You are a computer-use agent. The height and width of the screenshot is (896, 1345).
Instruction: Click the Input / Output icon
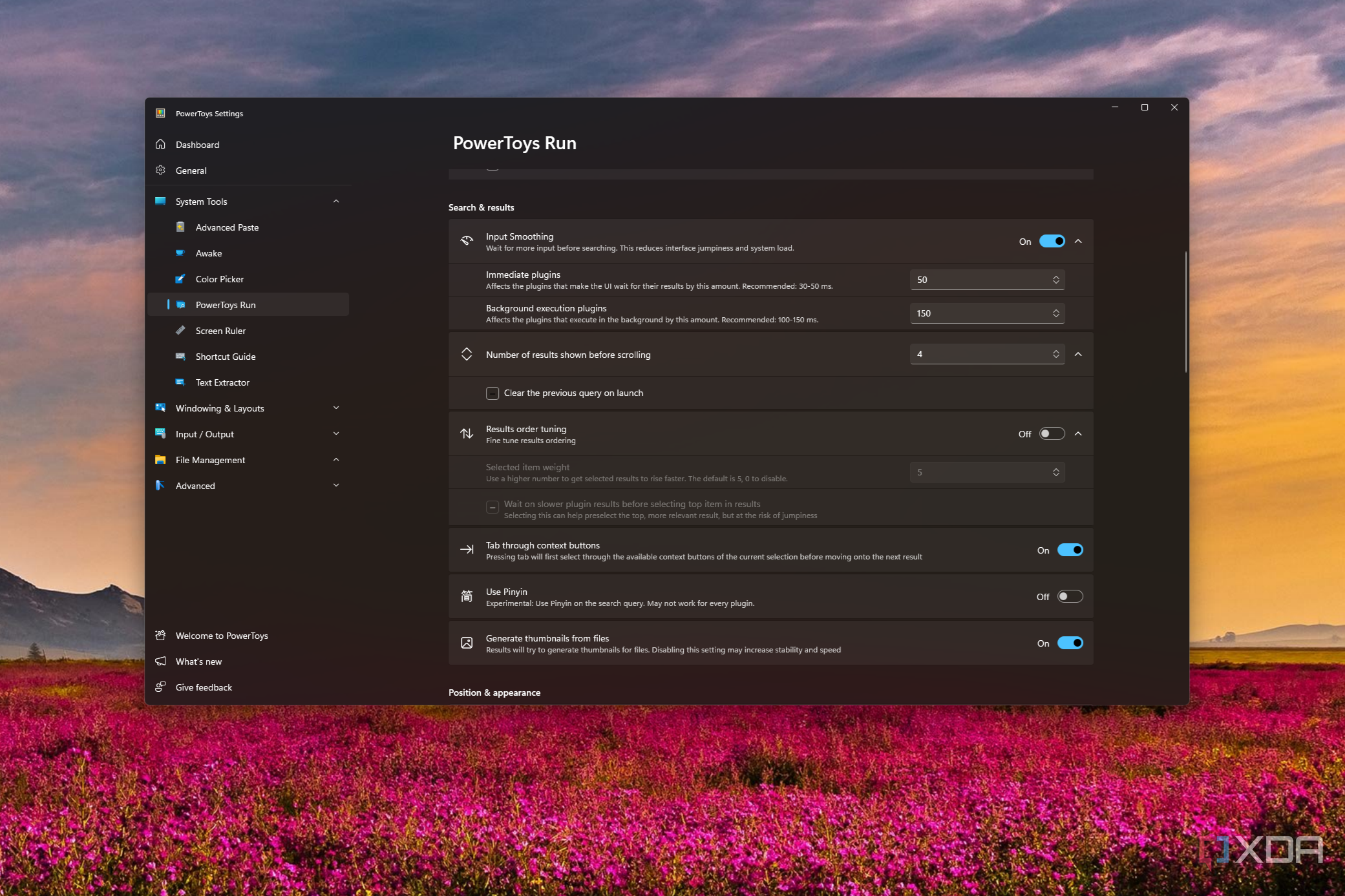point(160,433)
